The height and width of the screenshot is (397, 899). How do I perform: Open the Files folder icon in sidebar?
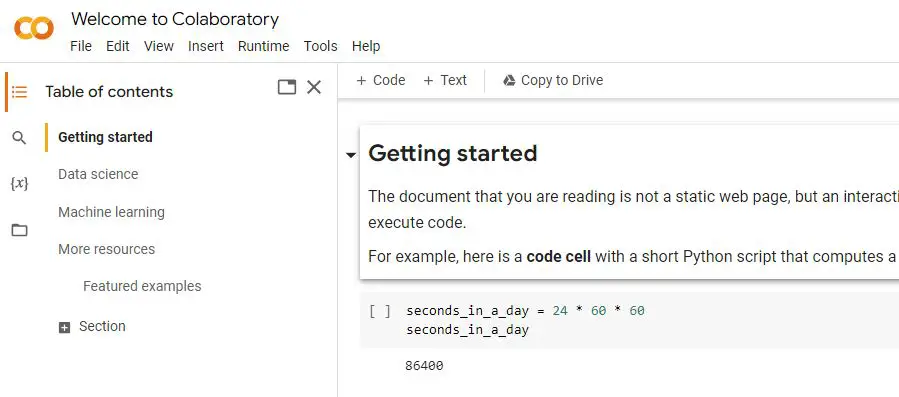19,230
